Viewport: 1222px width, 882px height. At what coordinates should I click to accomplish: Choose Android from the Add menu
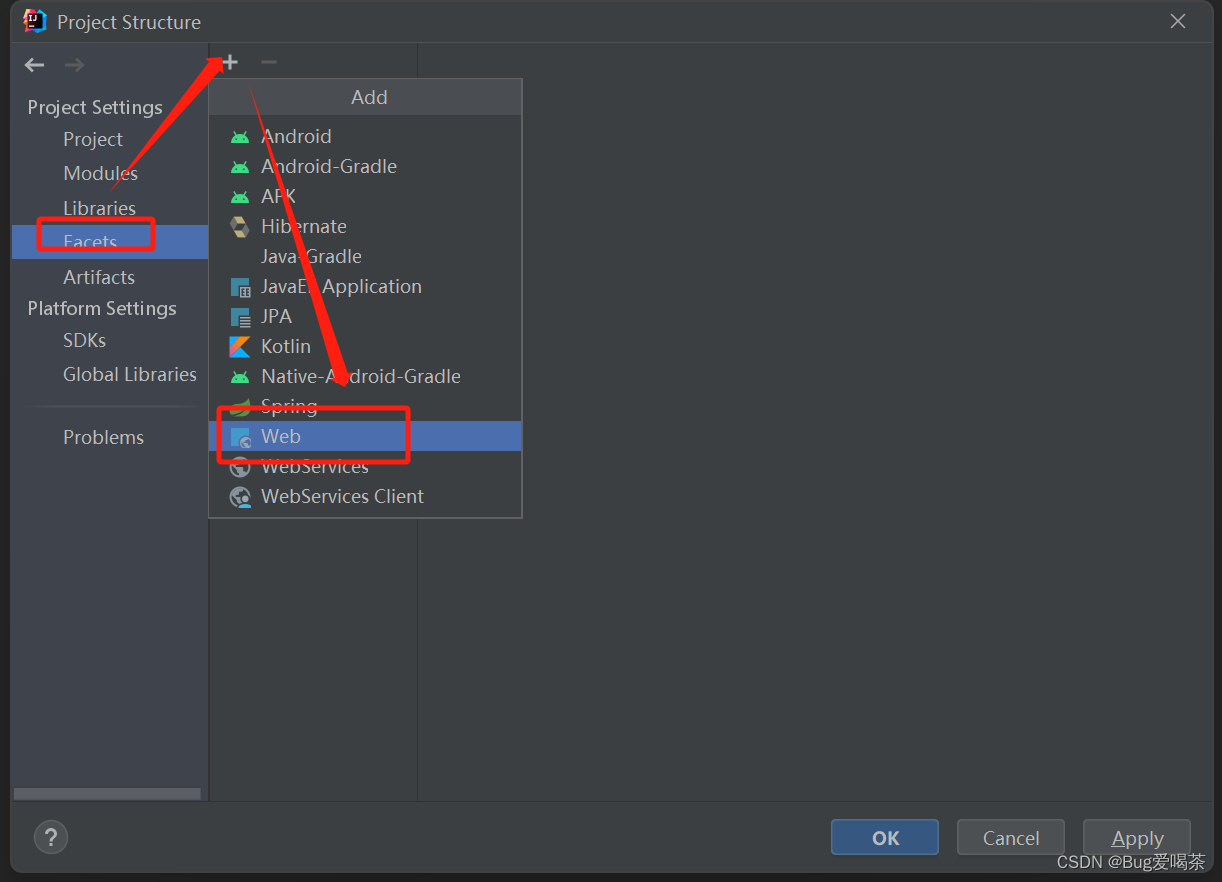365,136
